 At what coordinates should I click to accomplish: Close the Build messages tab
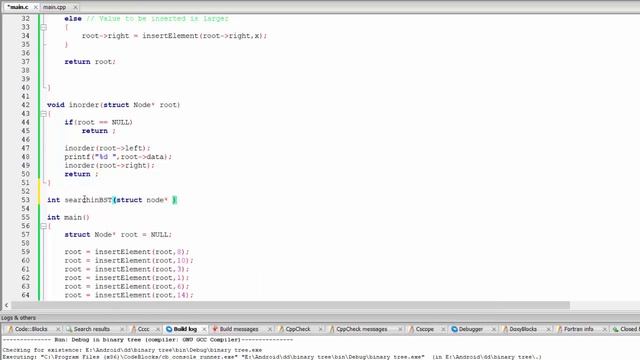(x=270, y=329)
